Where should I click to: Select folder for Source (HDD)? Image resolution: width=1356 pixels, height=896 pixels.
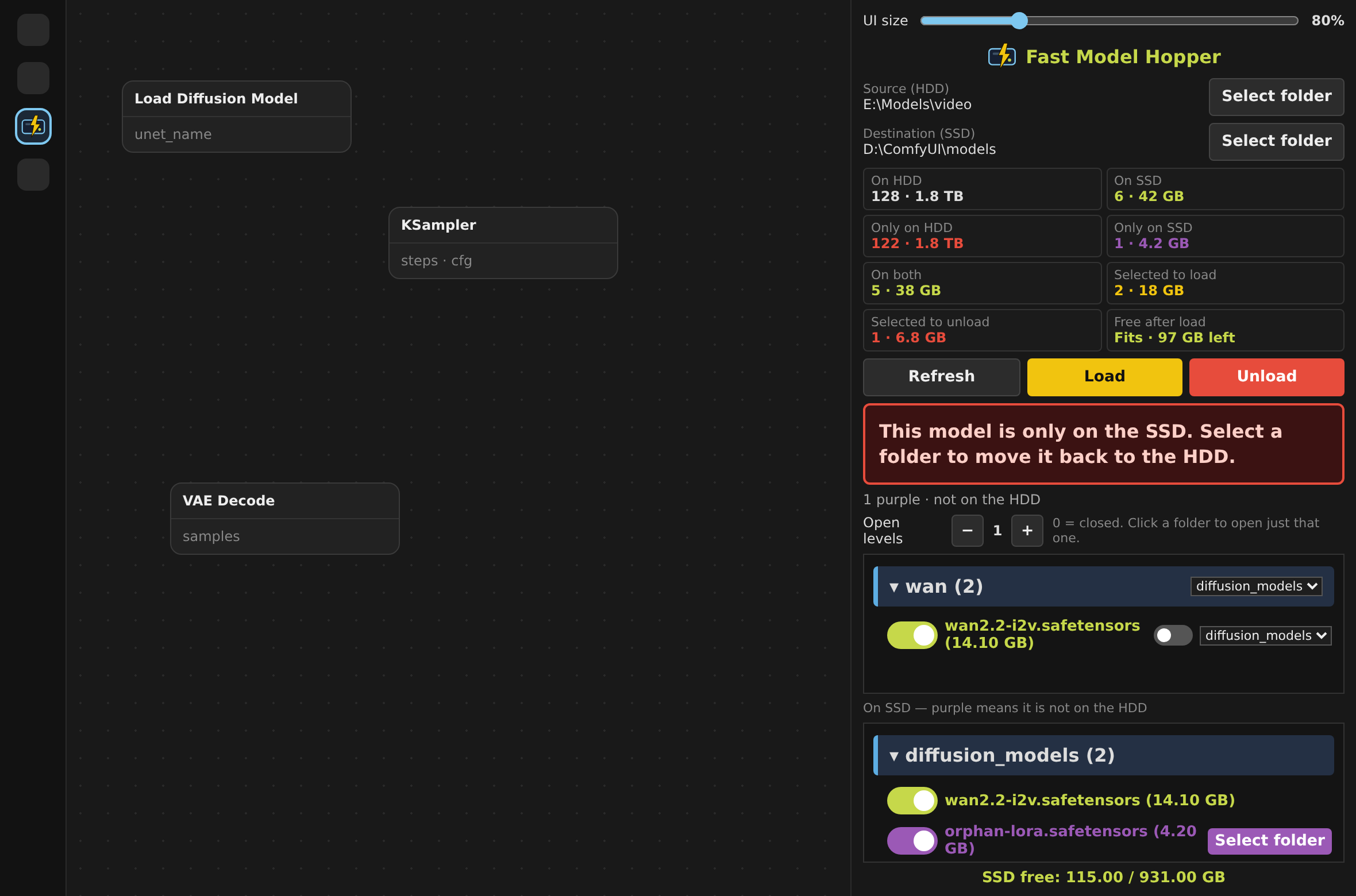click(x=1276, y=96)
